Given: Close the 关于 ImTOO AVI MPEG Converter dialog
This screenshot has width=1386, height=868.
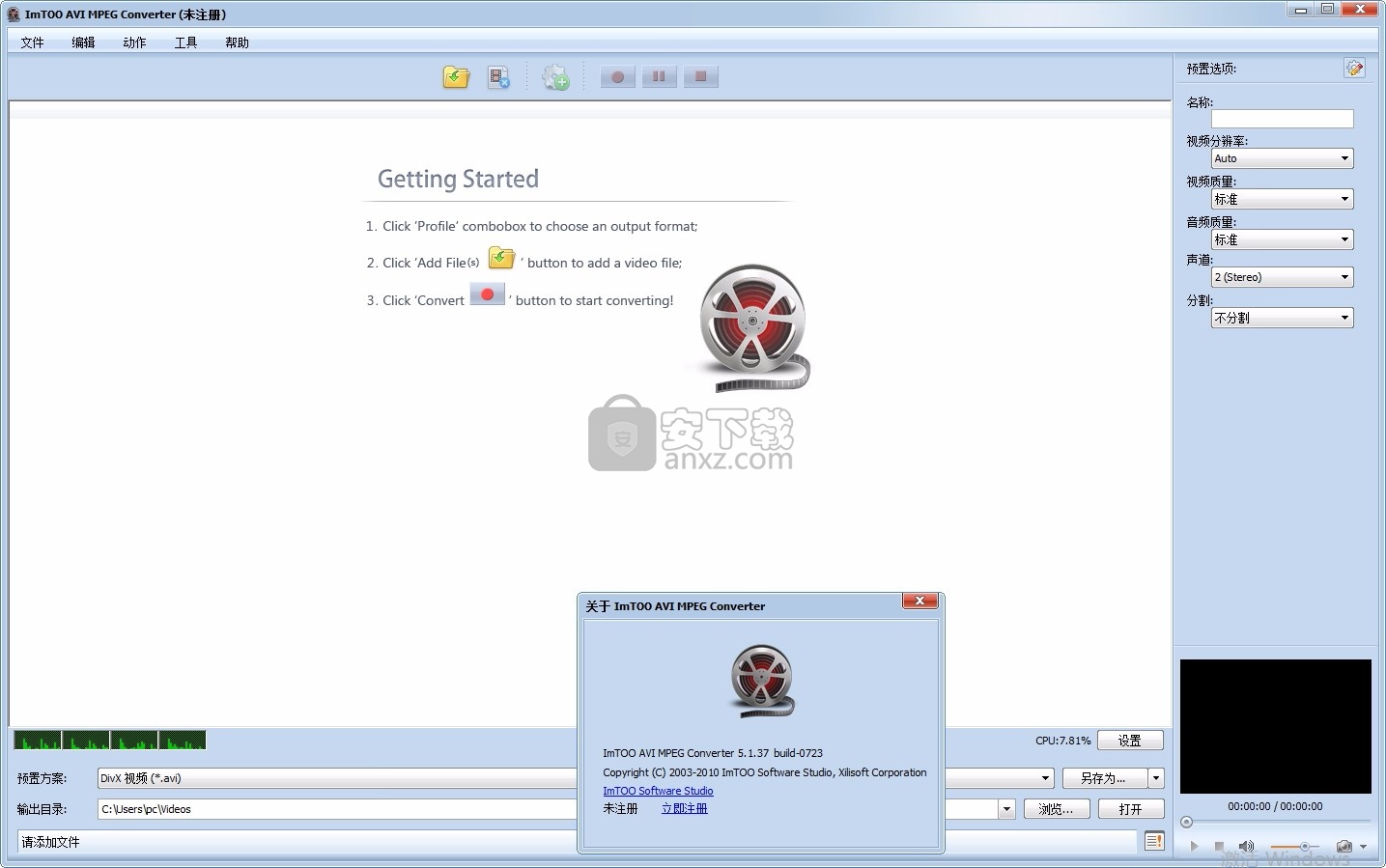Looking at the screenshot, I should (919, 602).
